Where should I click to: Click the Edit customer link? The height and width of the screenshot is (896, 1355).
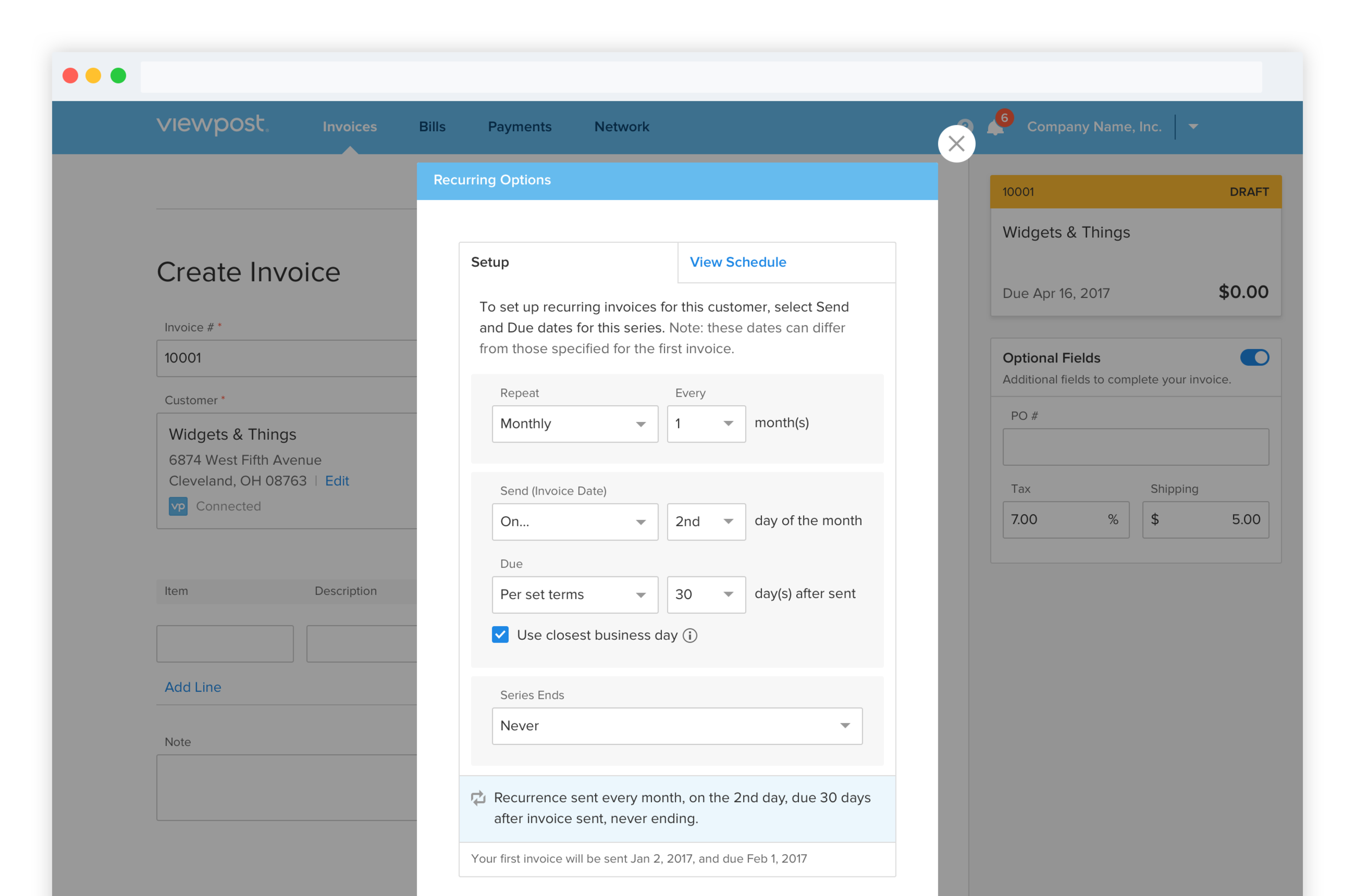point(337,481)
